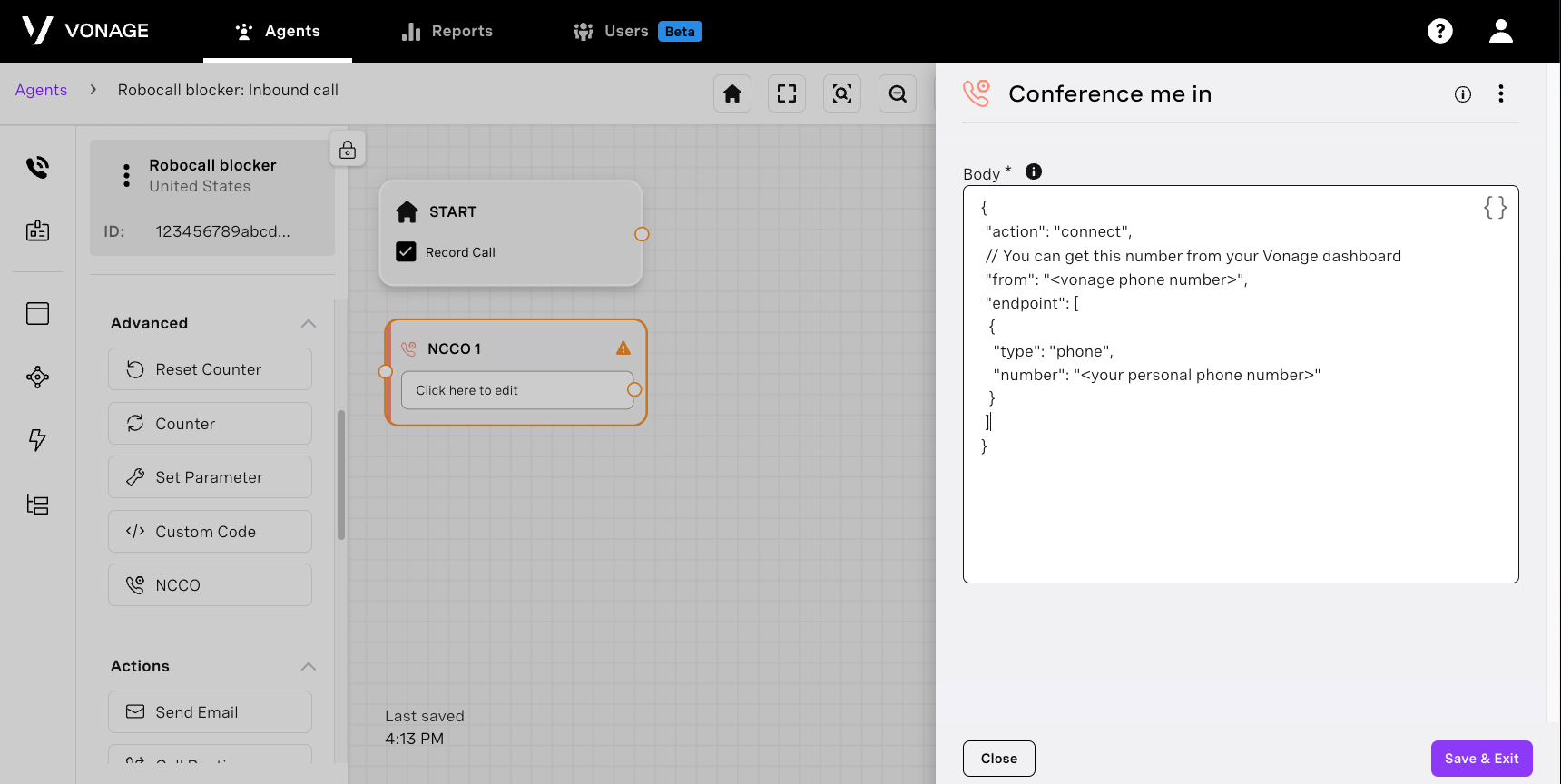Toggle the Record Call checkbox
The width and height of the screenshot is (1561, 784).
click(x=406, y=251)
